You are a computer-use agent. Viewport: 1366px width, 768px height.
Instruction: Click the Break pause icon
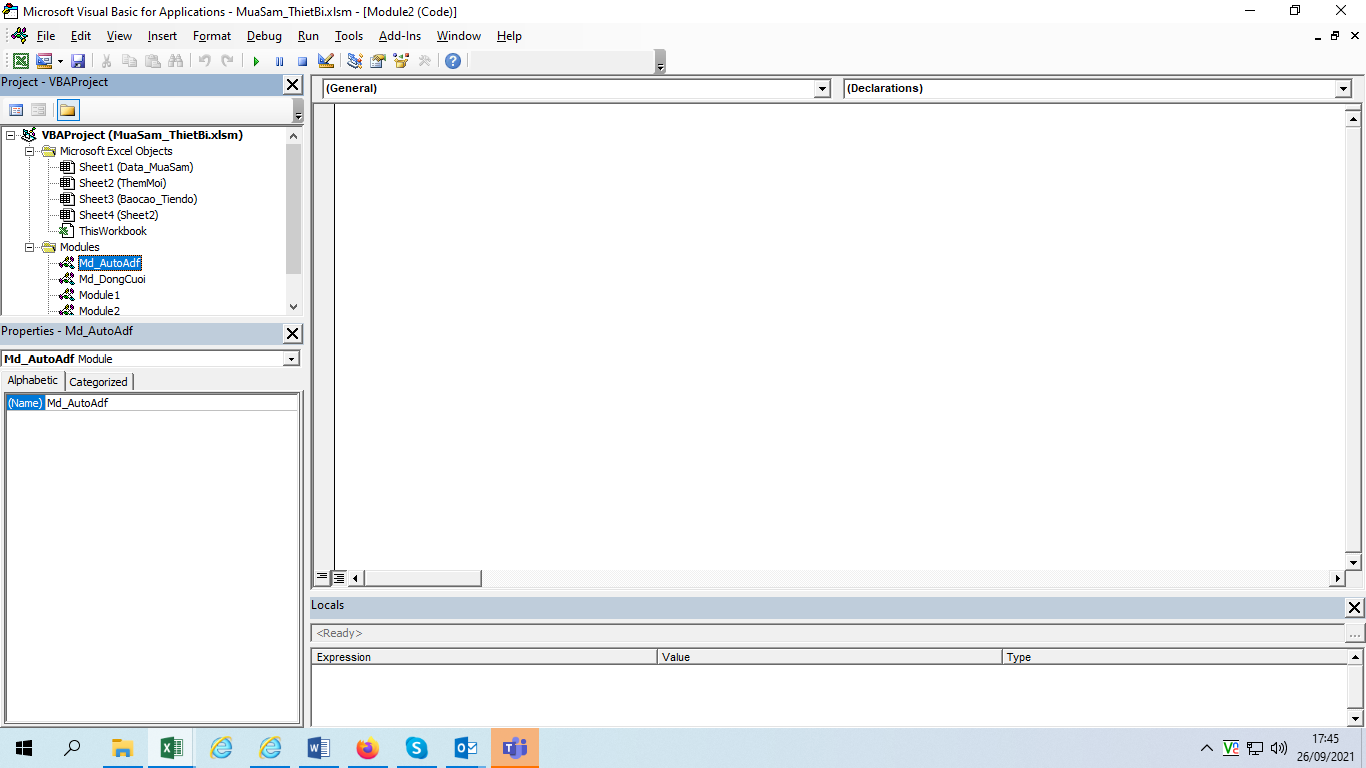pos(279,61)
